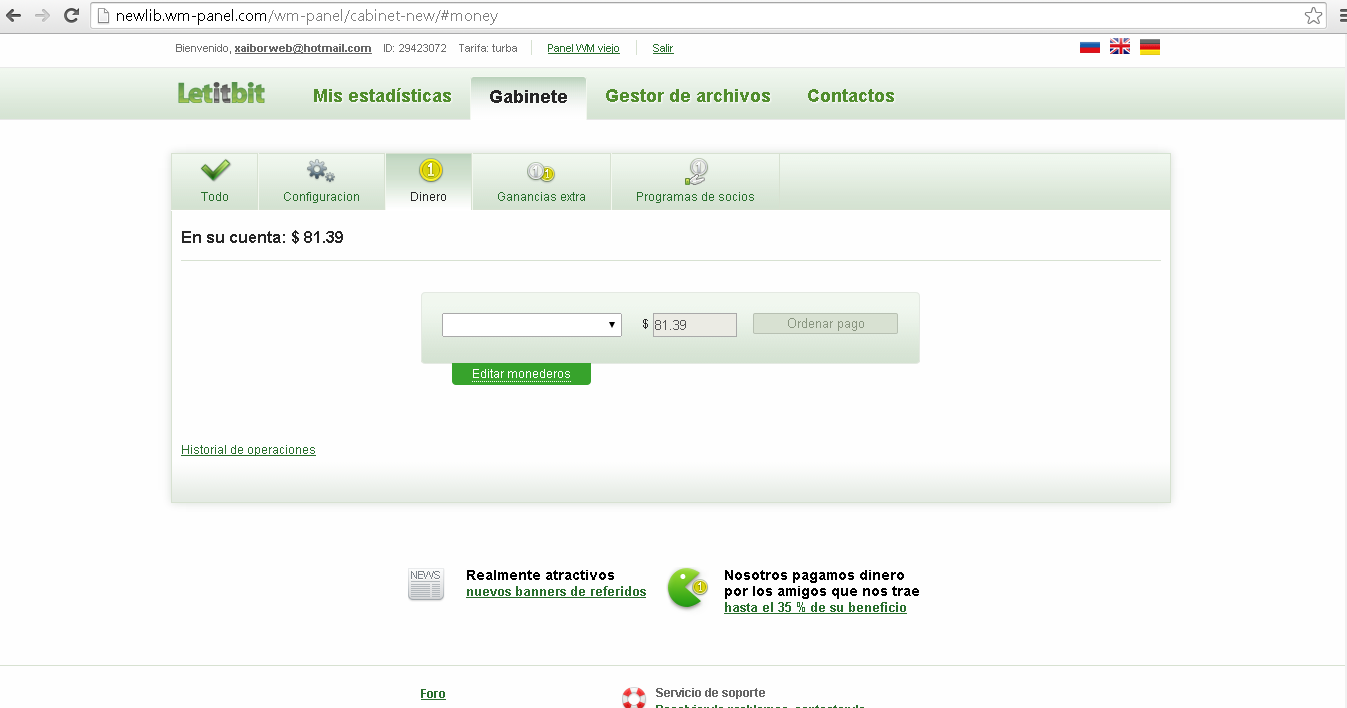
Task: Click the green checkmark Todo icon
Action: pos(215,170)
